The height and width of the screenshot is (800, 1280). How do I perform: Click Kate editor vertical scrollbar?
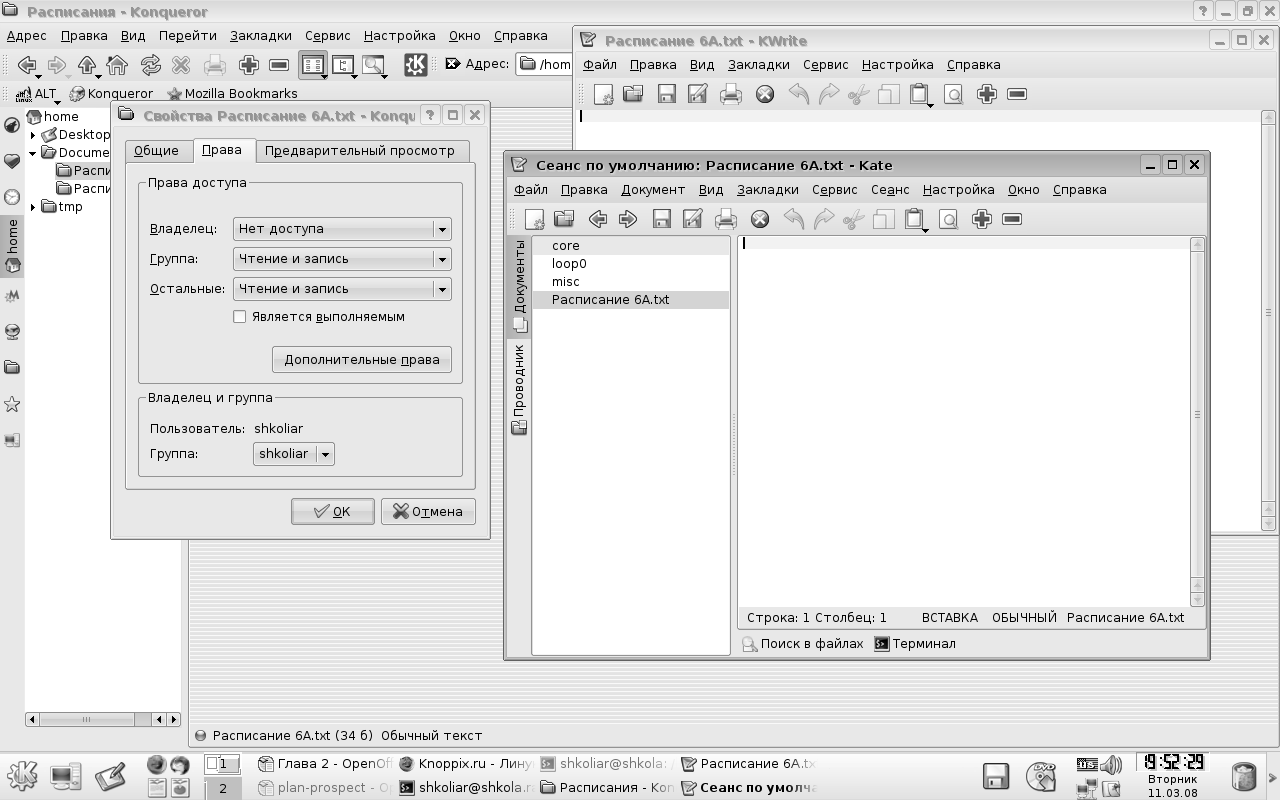point(1197,421)
